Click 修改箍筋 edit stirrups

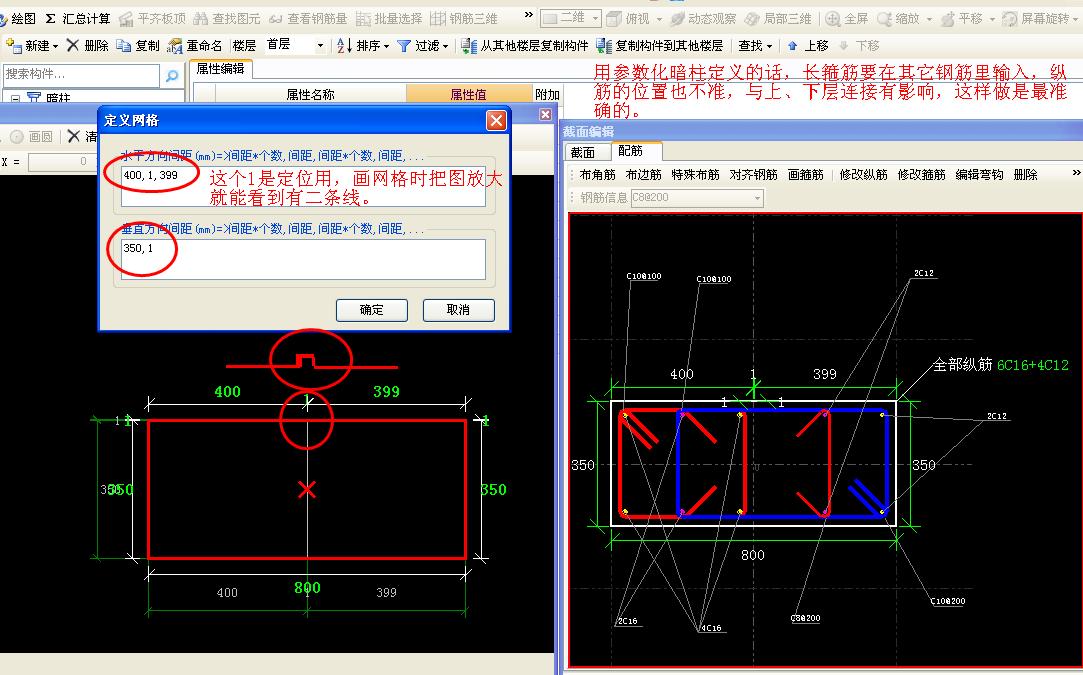point(921,175)
